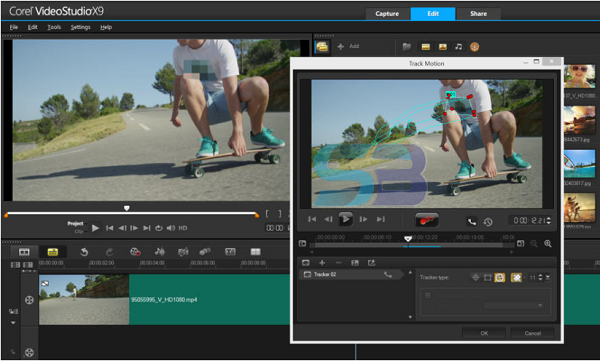Click the orange film reel library icon
This screenshot has height=361, width=600.
coord(474,47)
